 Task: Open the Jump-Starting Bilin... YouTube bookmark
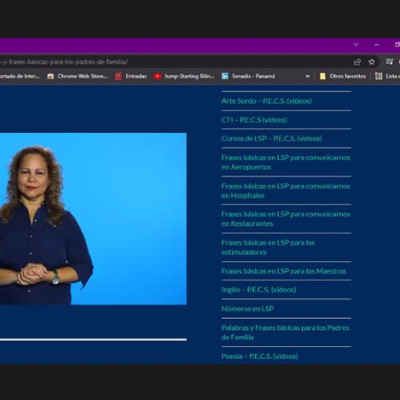click(184, 76)
